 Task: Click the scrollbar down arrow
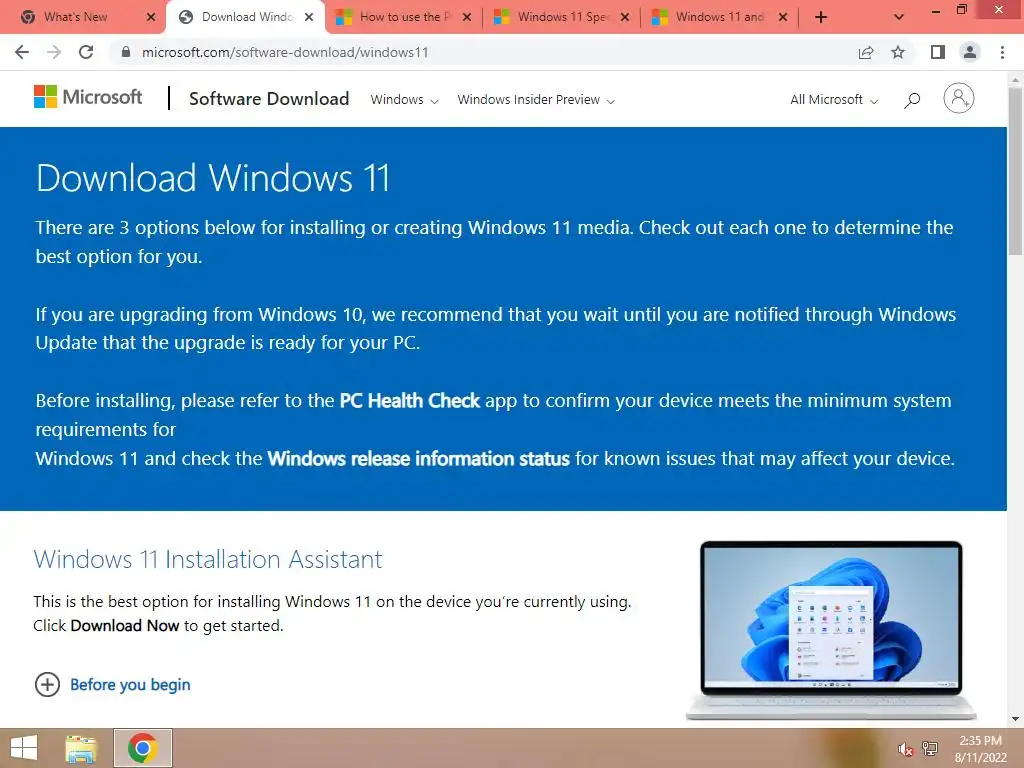pos(1015,719)
